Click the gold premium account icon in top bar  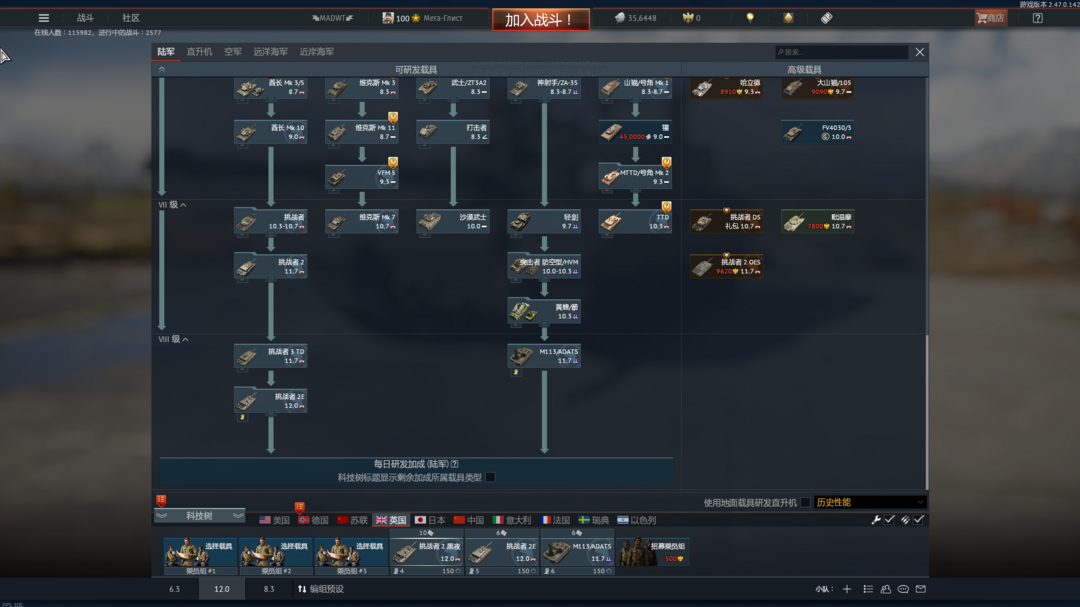tap(788, 18)
